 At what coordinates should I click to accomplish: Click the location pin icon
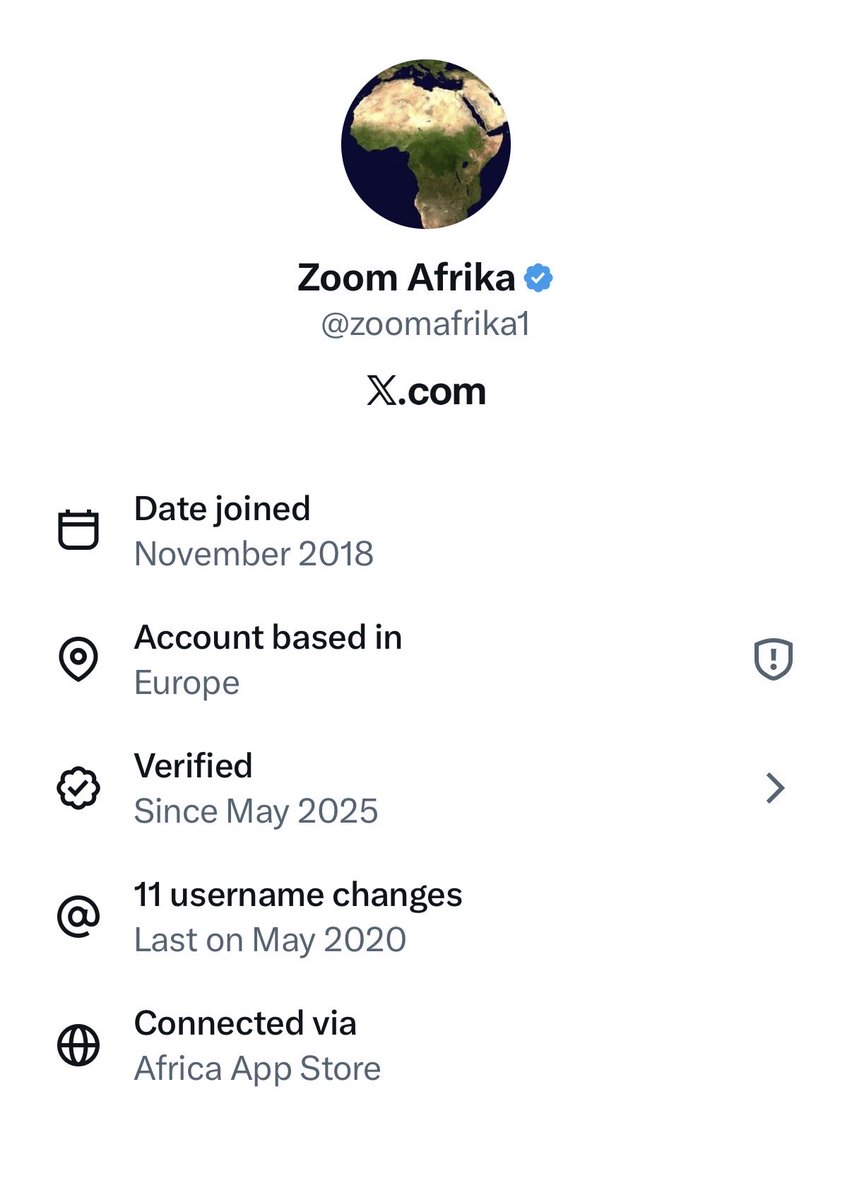(78, 659)
